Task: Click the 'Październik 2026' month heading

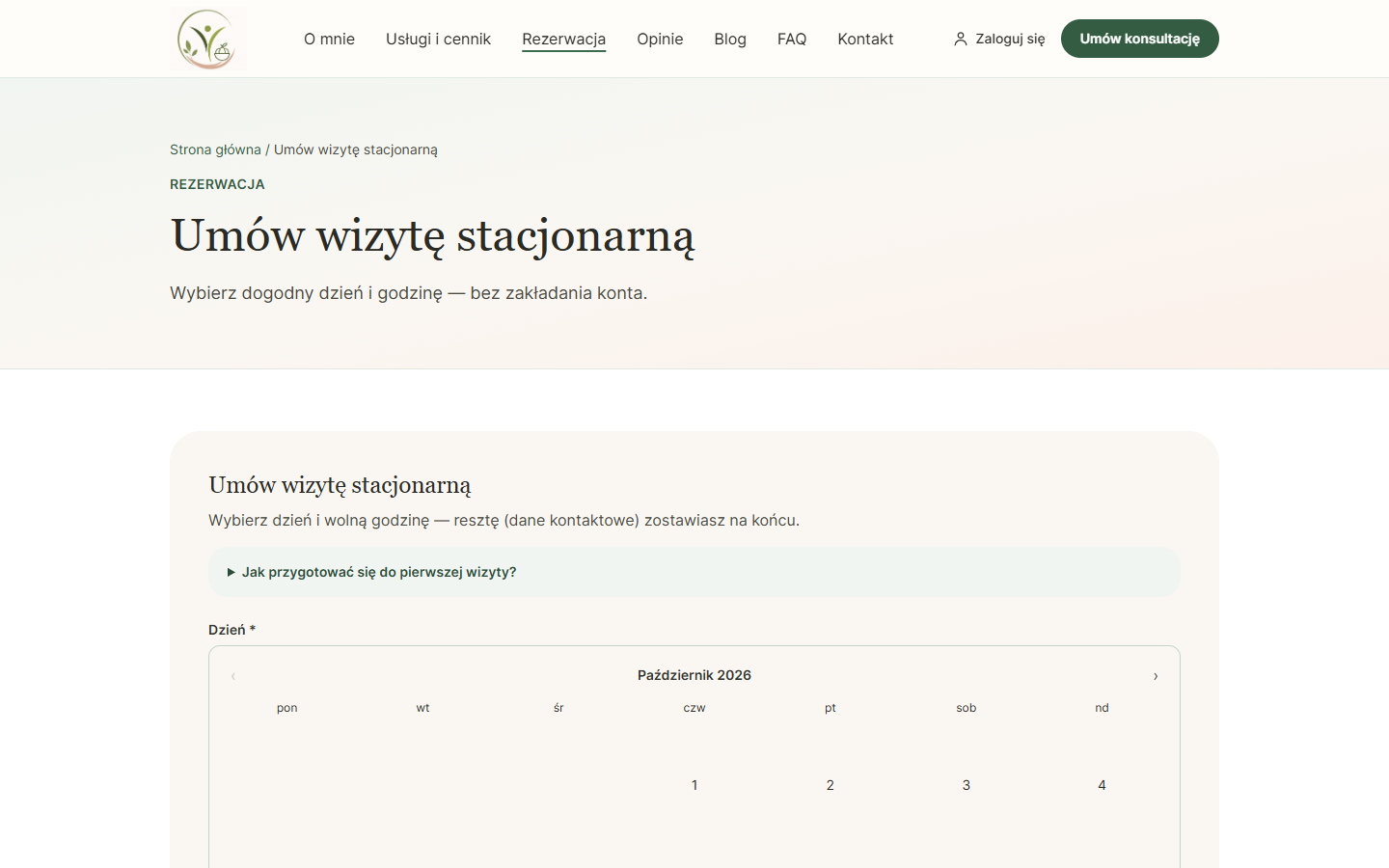Action: point(694,675)
